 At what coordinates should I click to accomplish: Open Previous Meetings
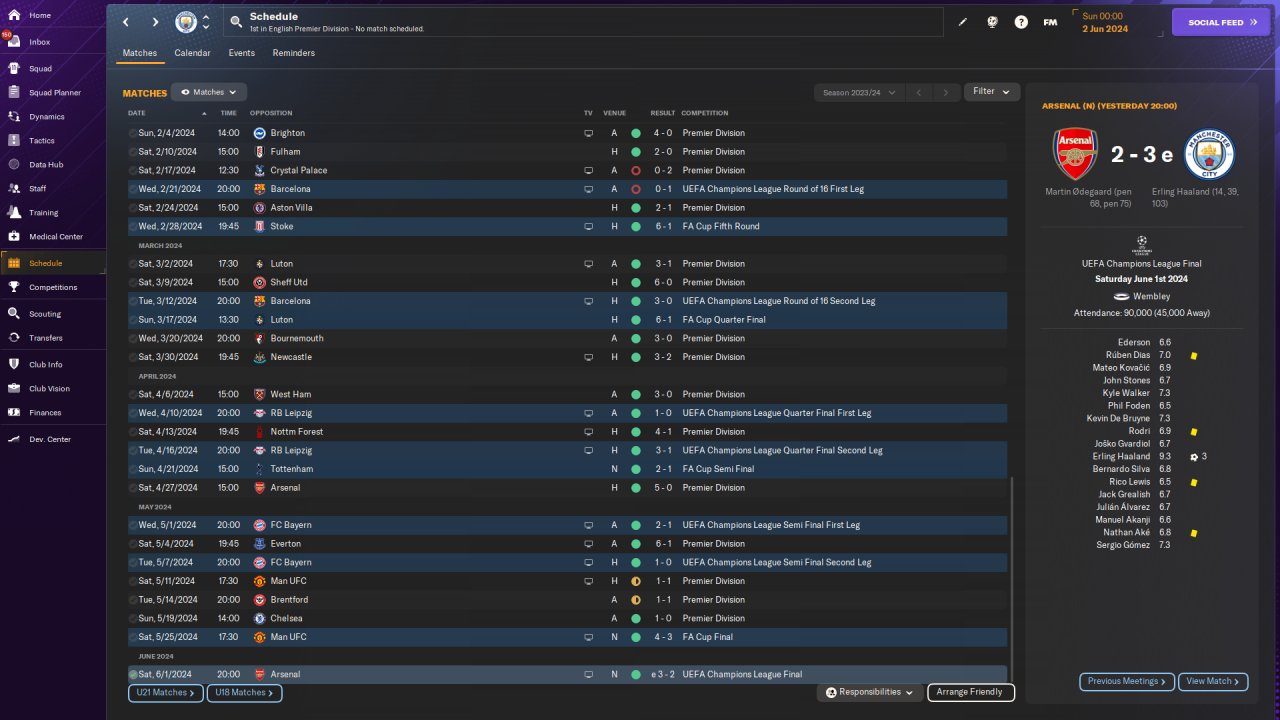[x=1127, y=681]
